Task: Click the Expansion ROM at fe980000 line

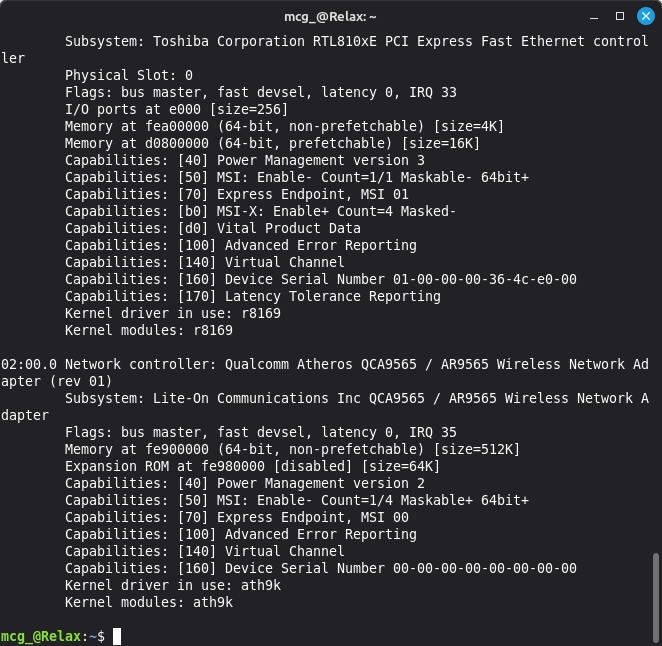Action: coord(252,466)
